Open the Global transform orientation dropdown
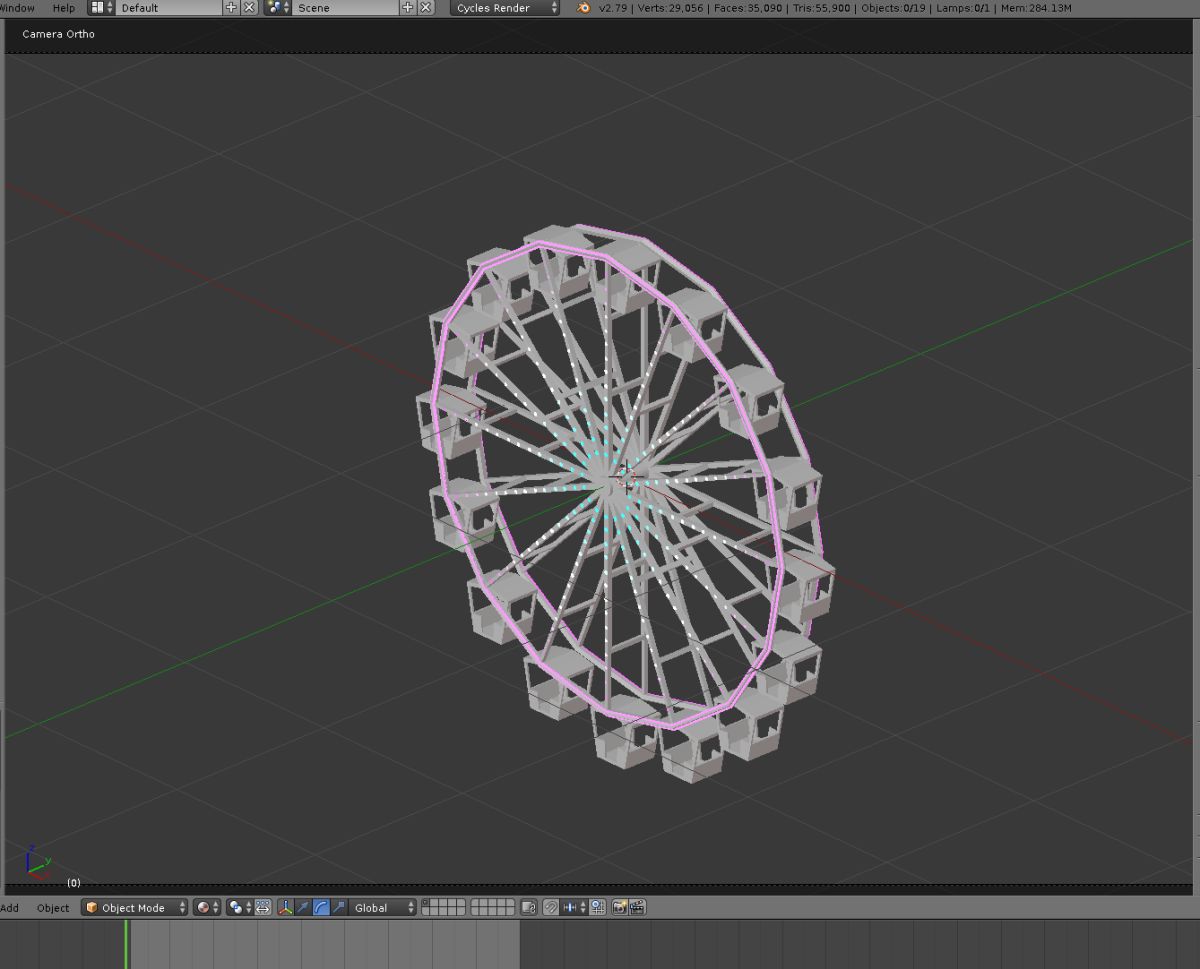Viewport: 1200px width, 969px height. coord(383,908)
